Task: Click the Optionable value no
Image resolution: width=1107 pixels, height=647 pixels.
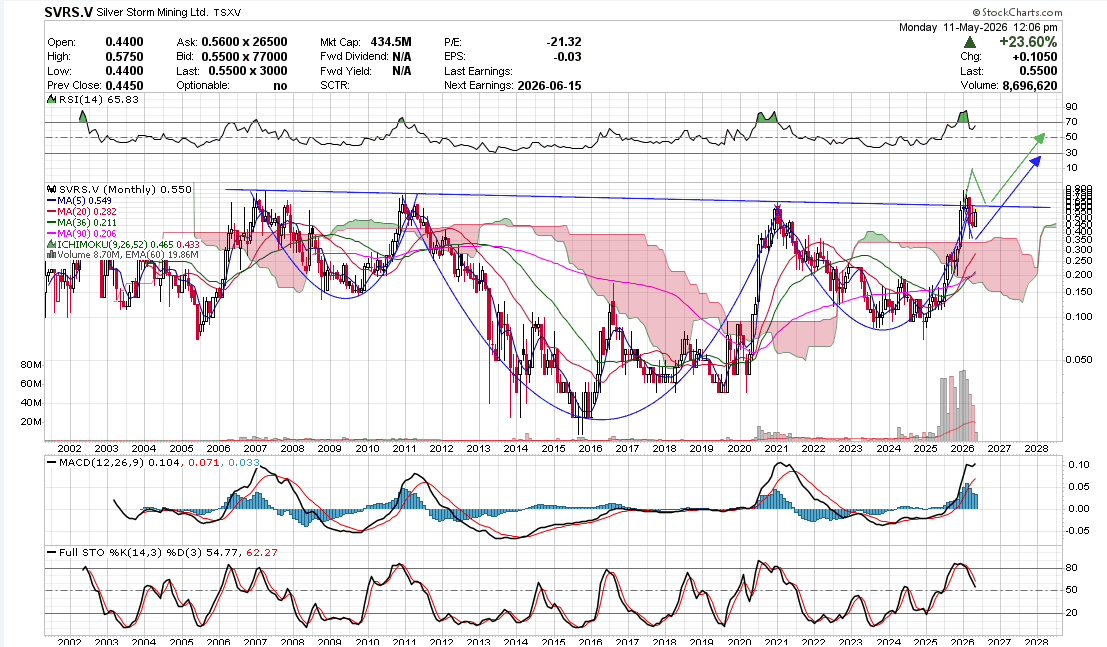Action: point(280,85)
